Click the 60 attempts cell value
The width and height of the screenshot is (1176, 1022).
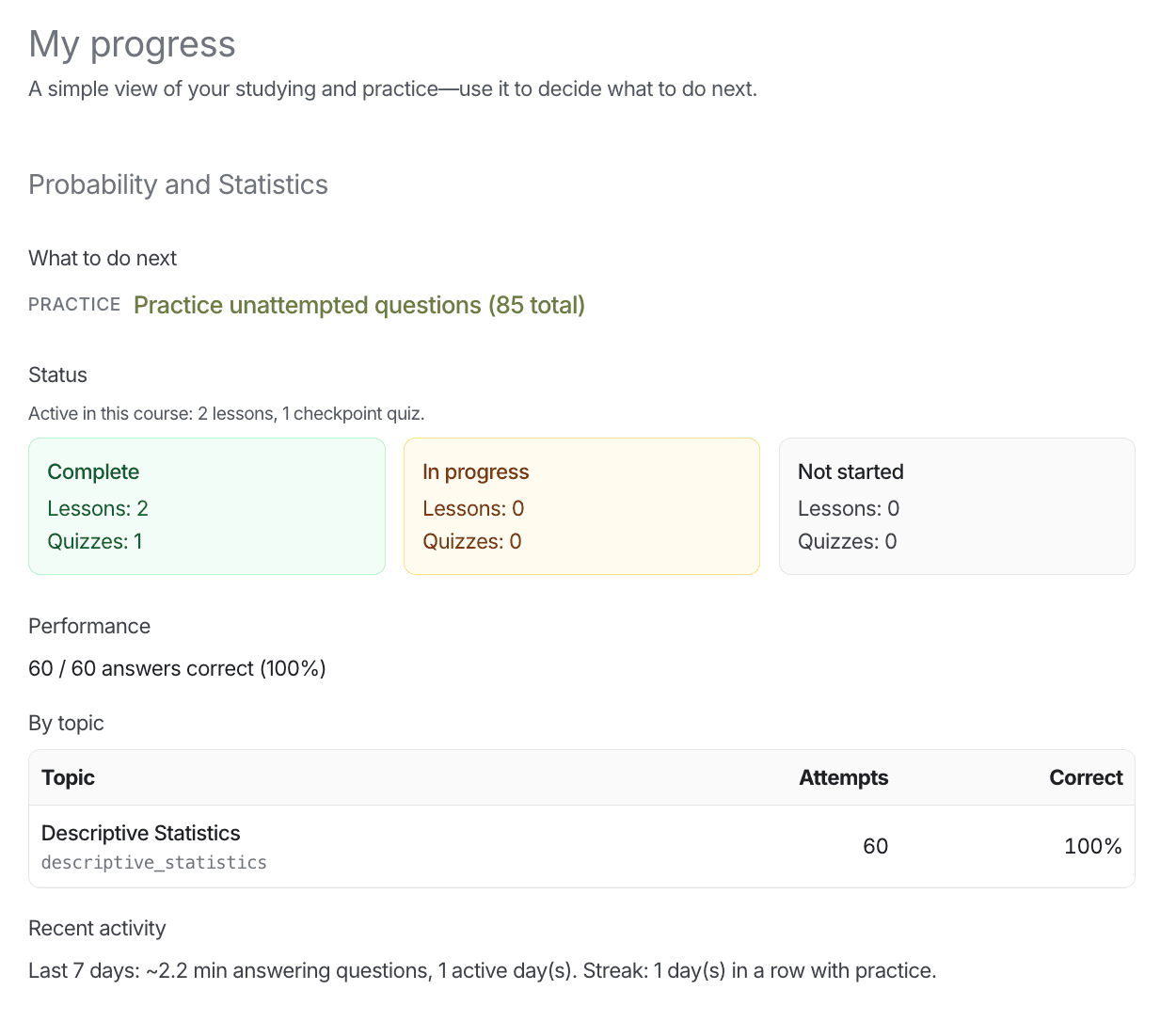(x=876, y=846)
